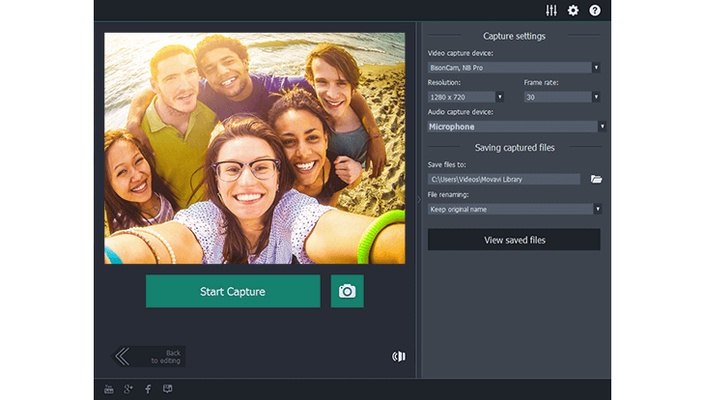
Task: Open the Audio capture device Microphone dropdown
Action: (517, 126)
